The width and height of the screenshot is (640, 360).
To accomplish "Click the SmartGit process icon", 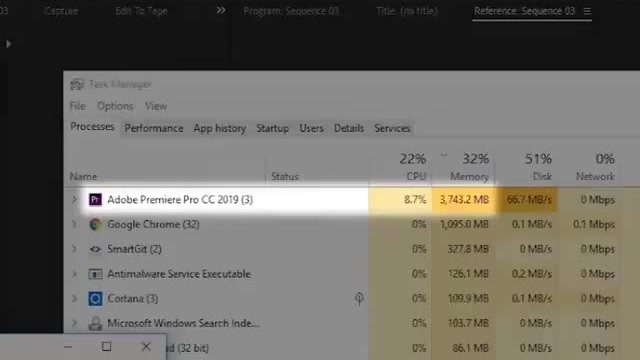I will 95,249.
